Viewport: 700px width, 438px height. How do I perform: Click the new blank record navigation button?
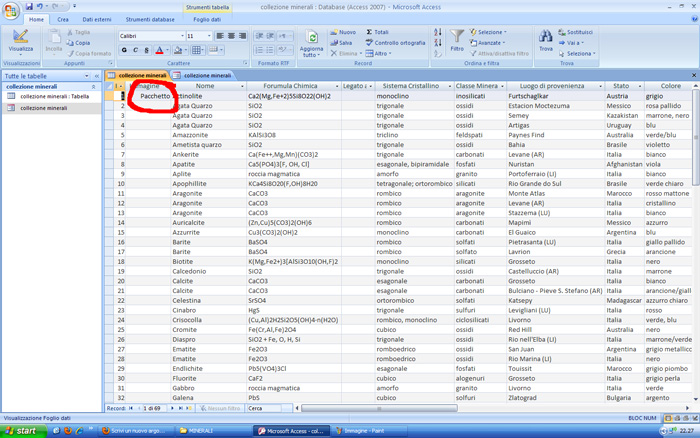pos(189,408)
